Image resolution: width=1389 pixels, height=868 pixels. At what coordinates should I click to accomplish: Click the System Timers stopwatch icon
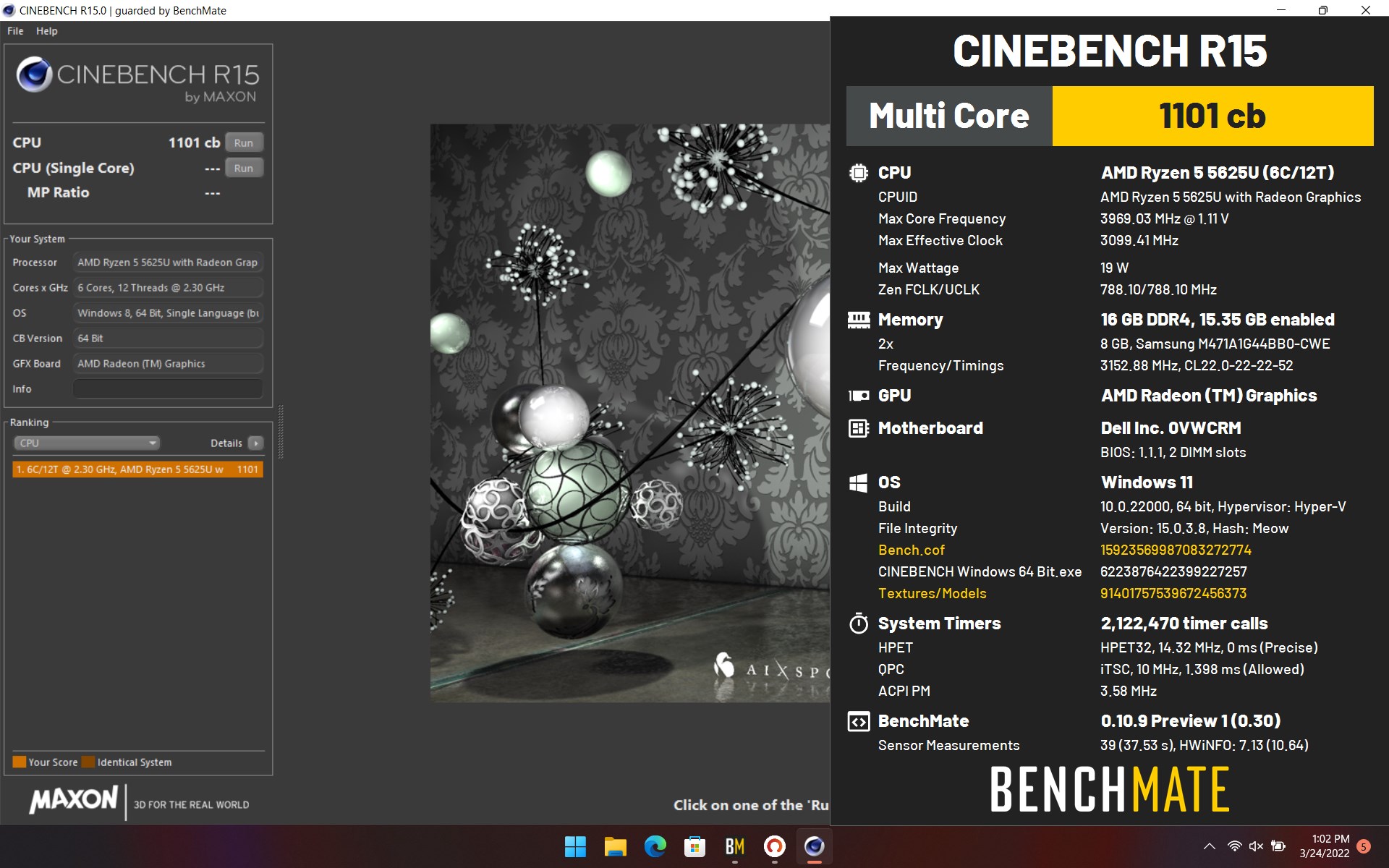tap(859, 624)
